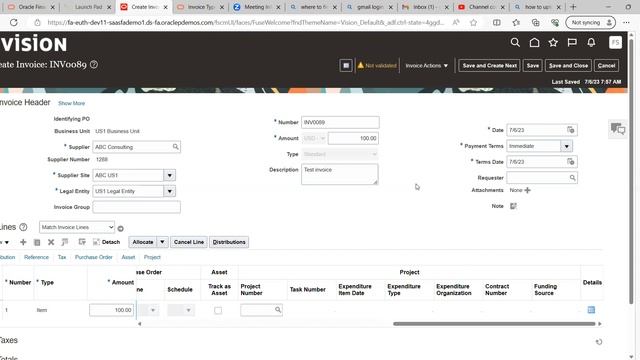This screenshot has width=640, height=360.
Task: Click the lines table scroll right arrow
Action: point(600,324)
